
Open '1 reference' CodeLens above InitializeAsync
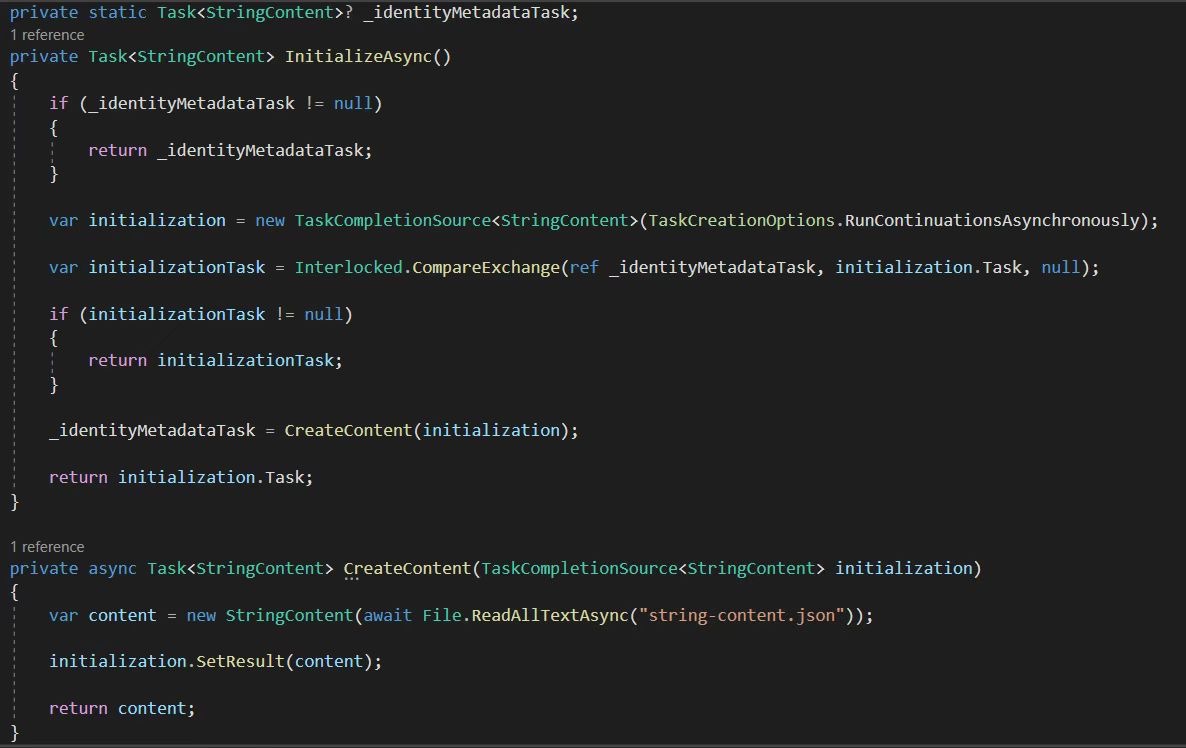point(47,35)
